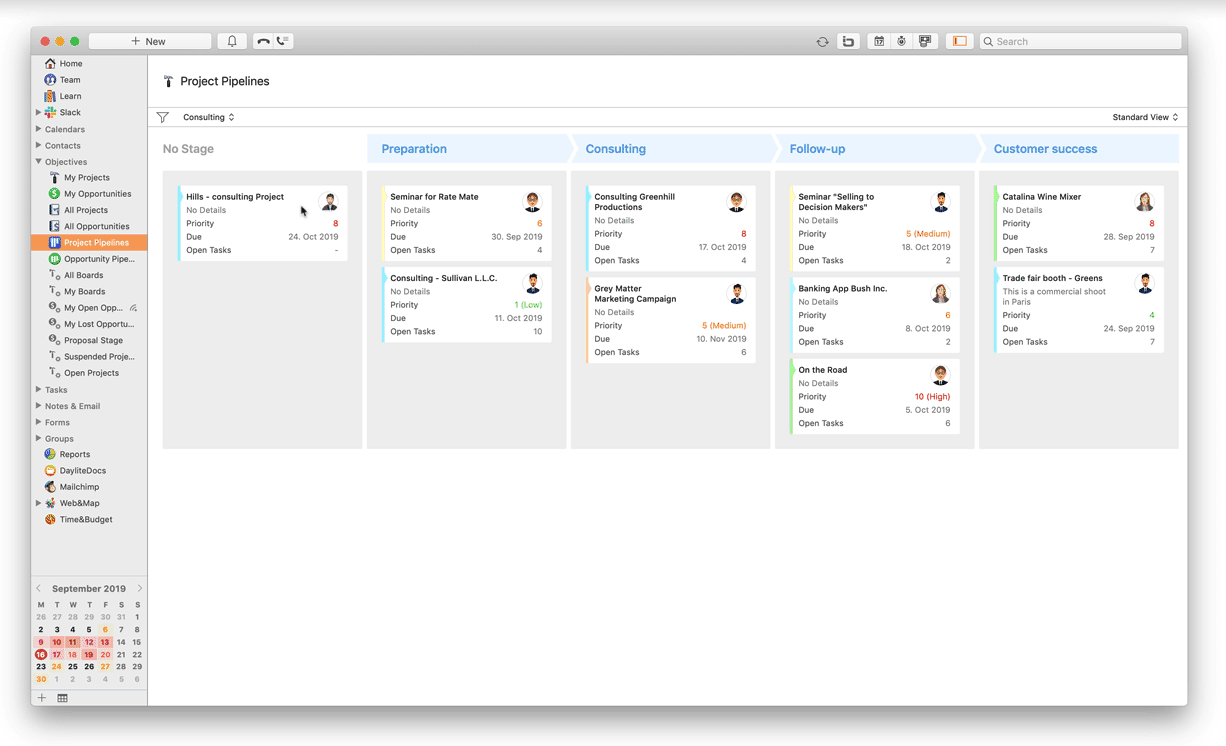Screen dimensions: 1226x746
Task: Expand the Tasks section in sidebar
Action: 39,390
